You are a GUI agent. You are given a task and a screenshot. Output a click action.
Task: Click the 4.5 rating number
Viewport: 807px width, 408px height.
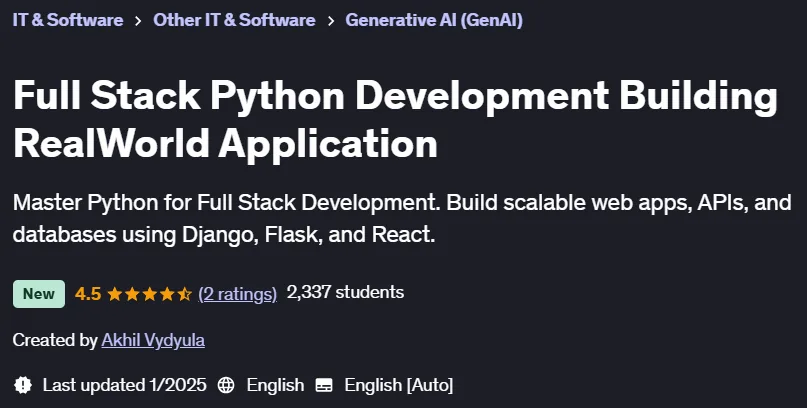[88, 294]
